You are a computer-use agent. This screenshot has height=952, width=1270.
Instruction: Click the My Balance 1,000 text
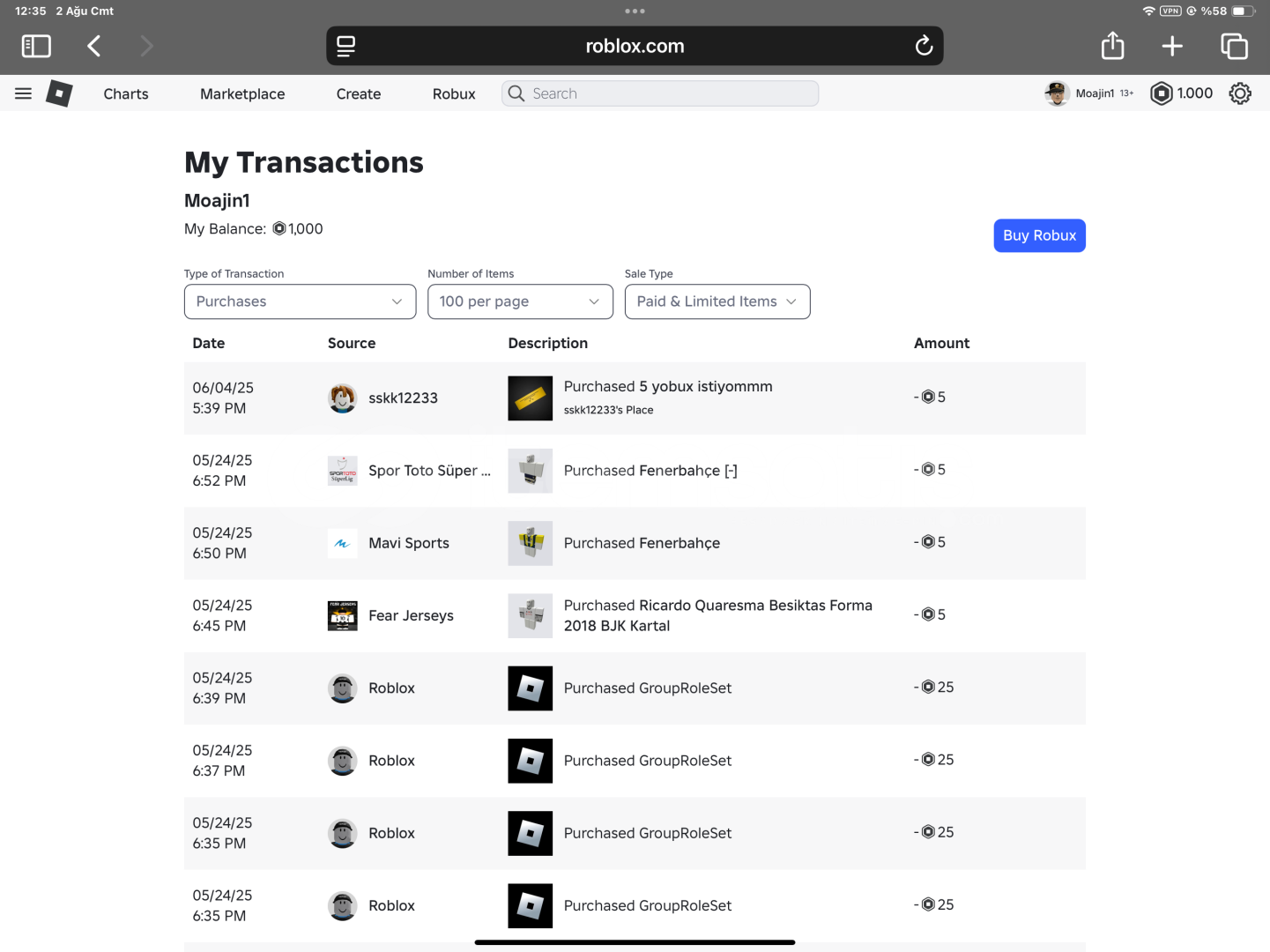pyautogui.click(x=254, y=229)
